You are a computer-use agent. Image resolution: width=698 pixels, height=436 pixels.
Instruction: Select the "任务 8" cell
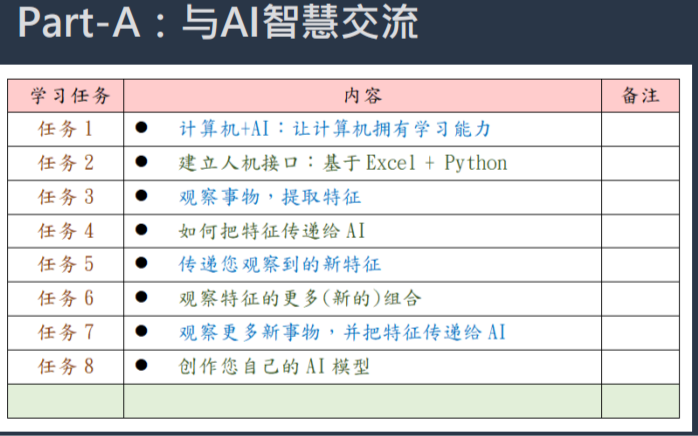(x=65, y=367)
